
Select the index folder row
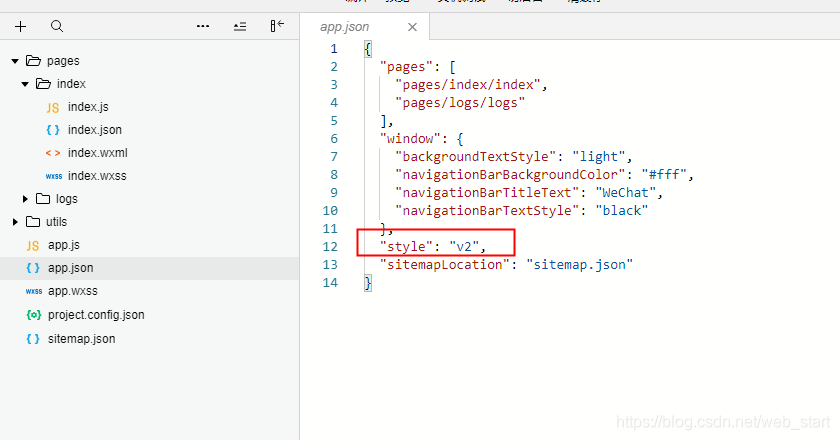click(x=149, y=84)
